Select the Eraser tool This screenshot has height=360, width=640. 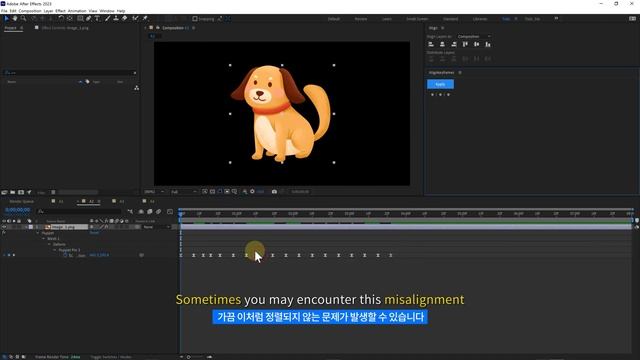tap(124, 18)
